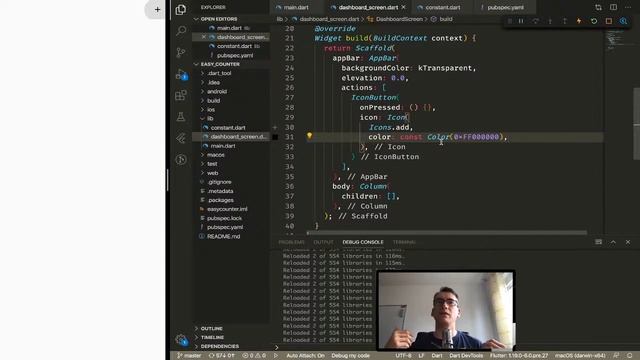Open README.md in the file tree
Screen dimensions: 640x360
(223, 236)
